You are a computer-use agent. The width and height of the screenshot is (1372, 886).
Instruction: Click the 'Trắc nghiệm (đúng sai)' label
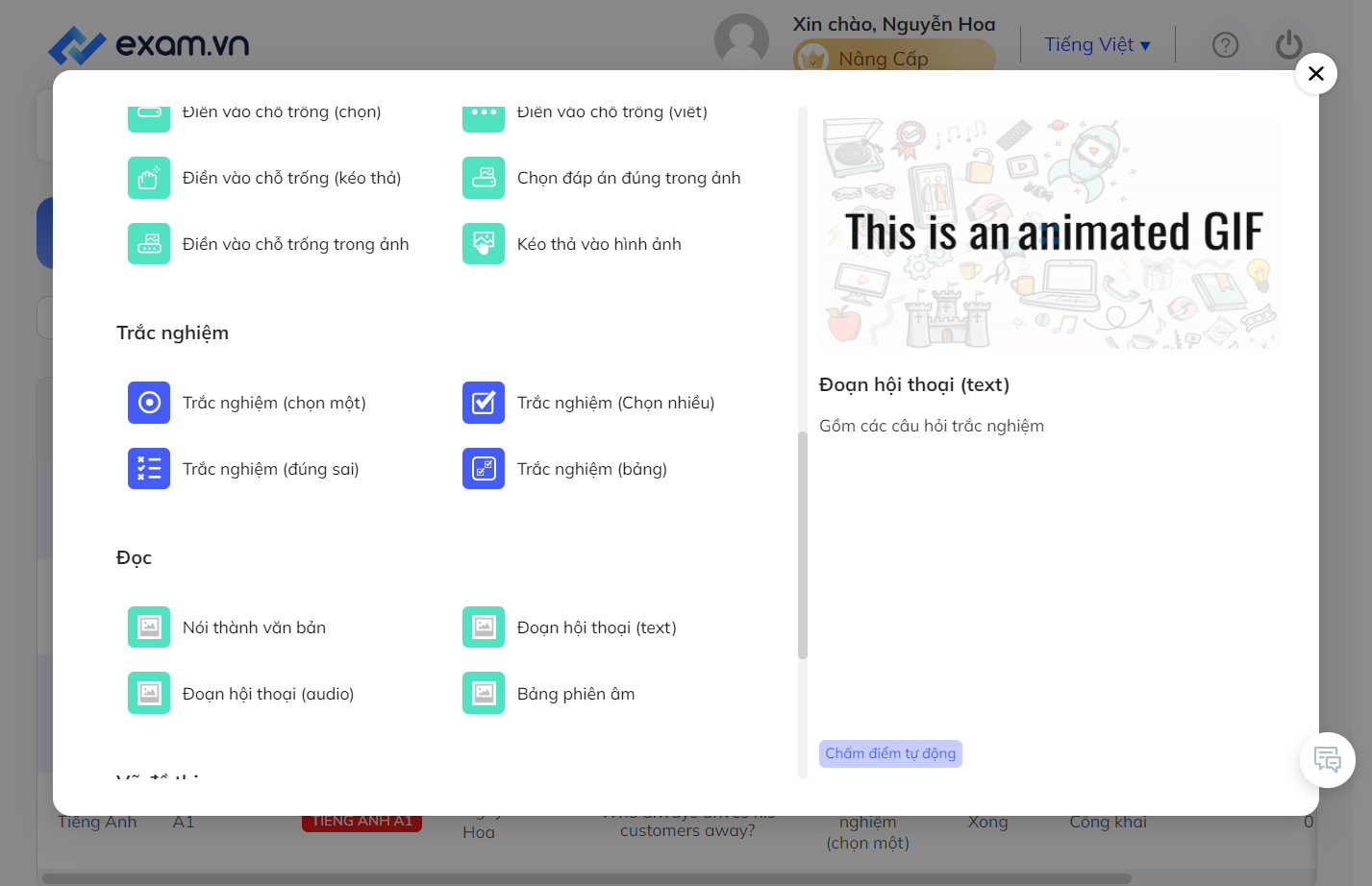pyautogui.click(x=271, y=470)
